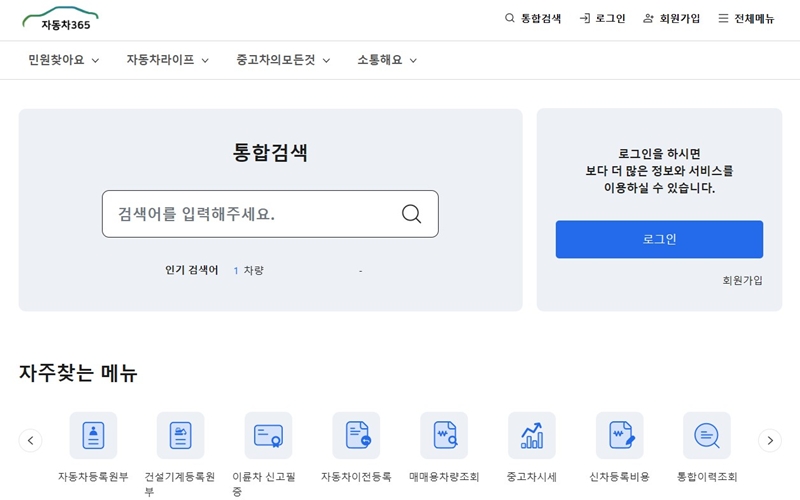
Task: Open the 건설기계등록원부 icon
Action: click(x=181, y=436)
